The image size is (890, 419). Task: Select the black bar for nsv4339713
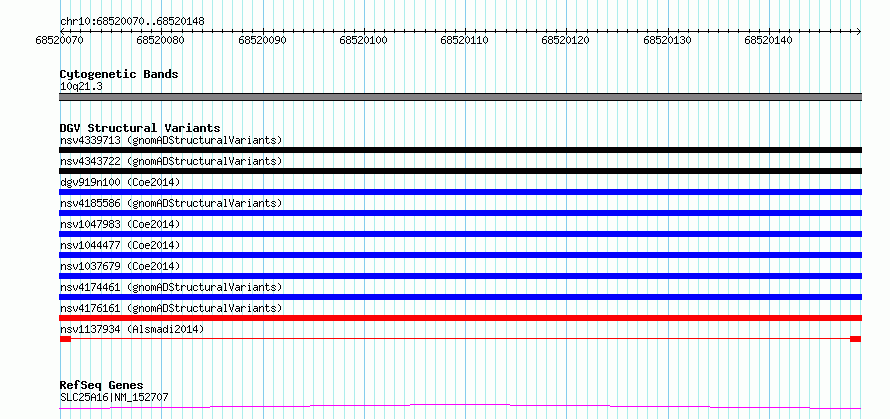(460, 150)
